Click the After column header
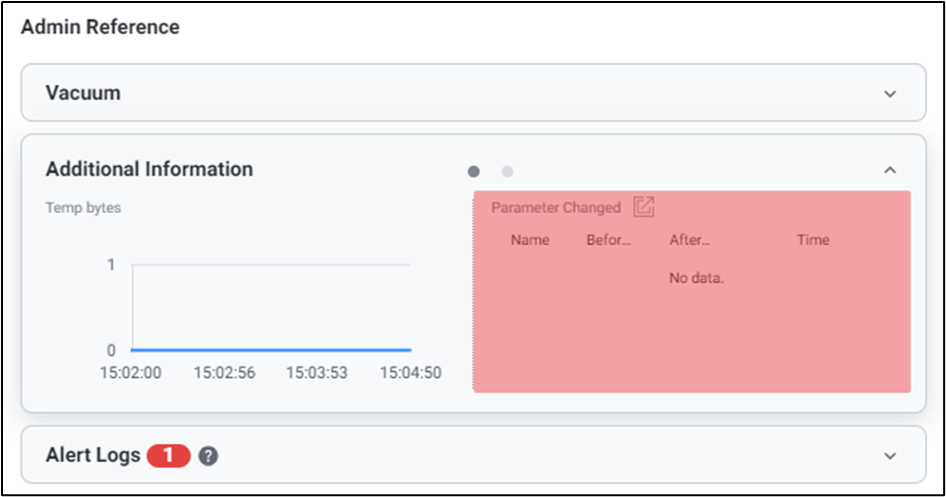Image resolution: width=946 pixels, height=497 pixels. click(689, 240)
